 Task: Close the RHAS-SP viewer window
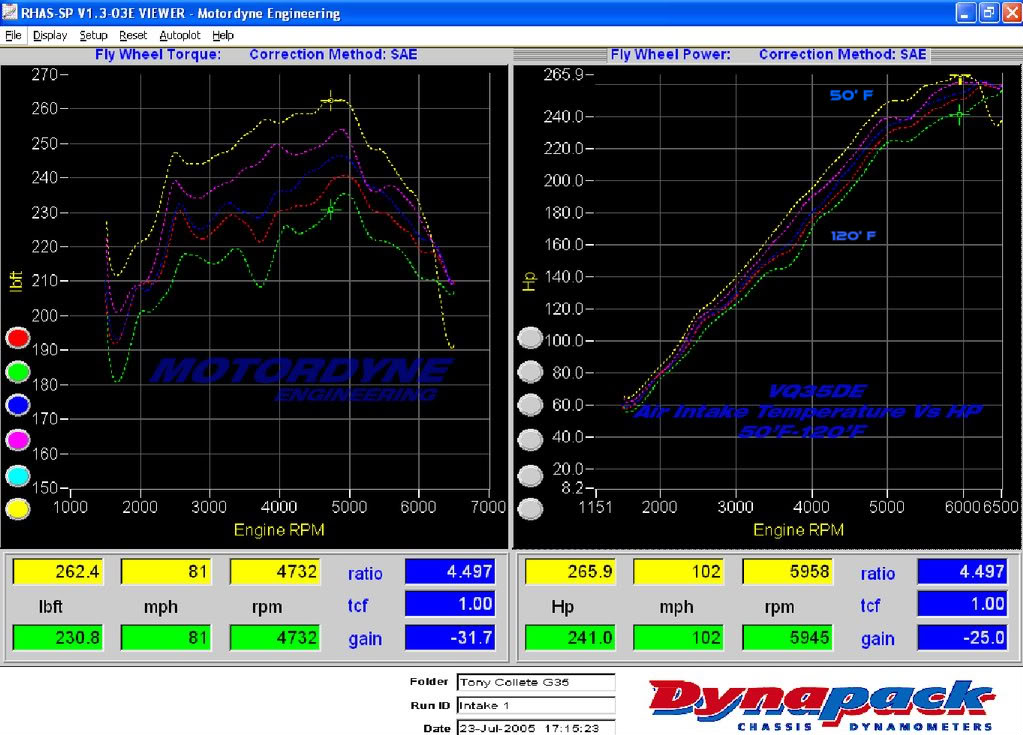pyautogui.click(x=1011, y=12)
